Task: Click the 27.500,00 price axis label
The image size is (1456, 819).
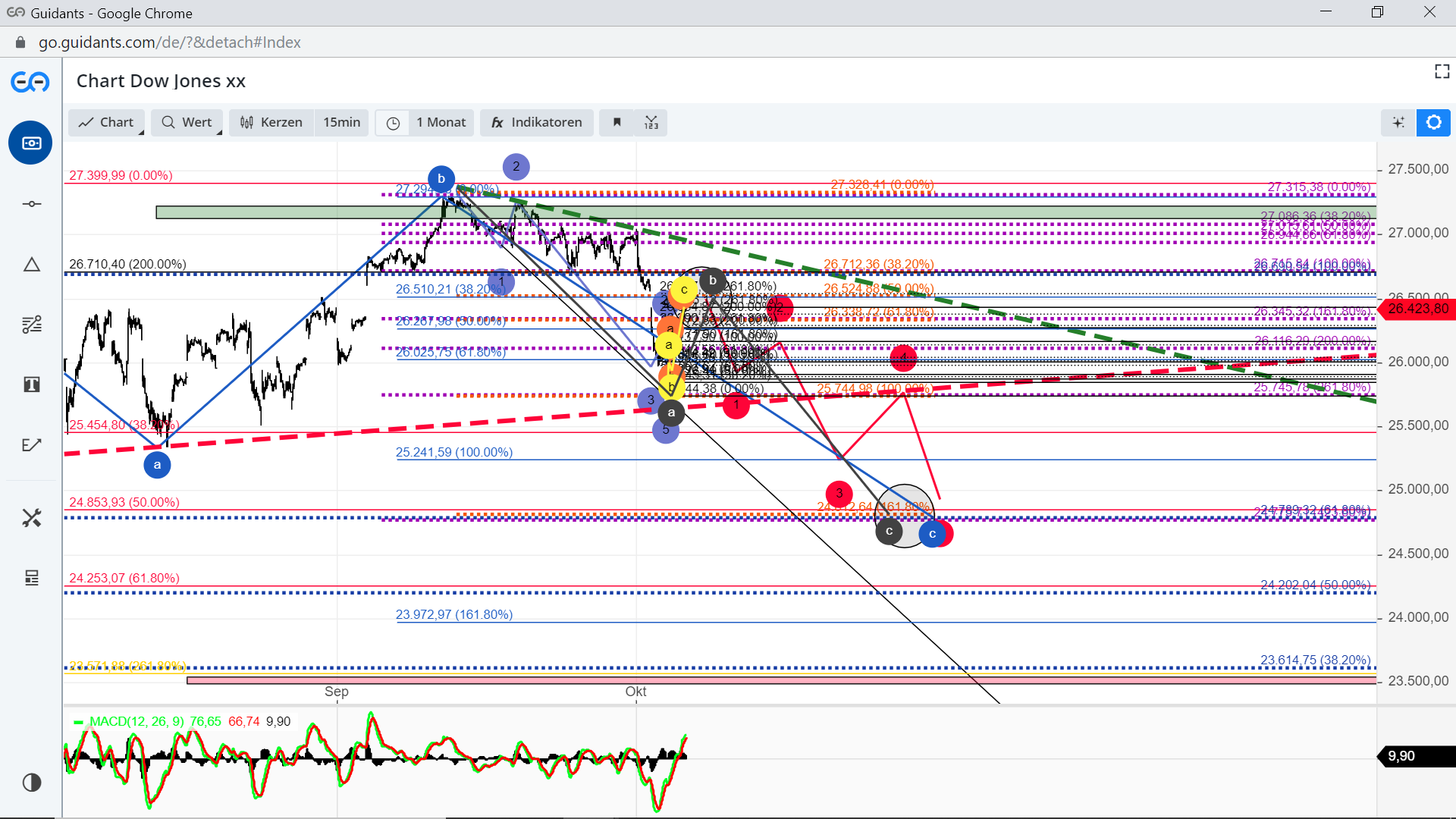Action: 1418,169
